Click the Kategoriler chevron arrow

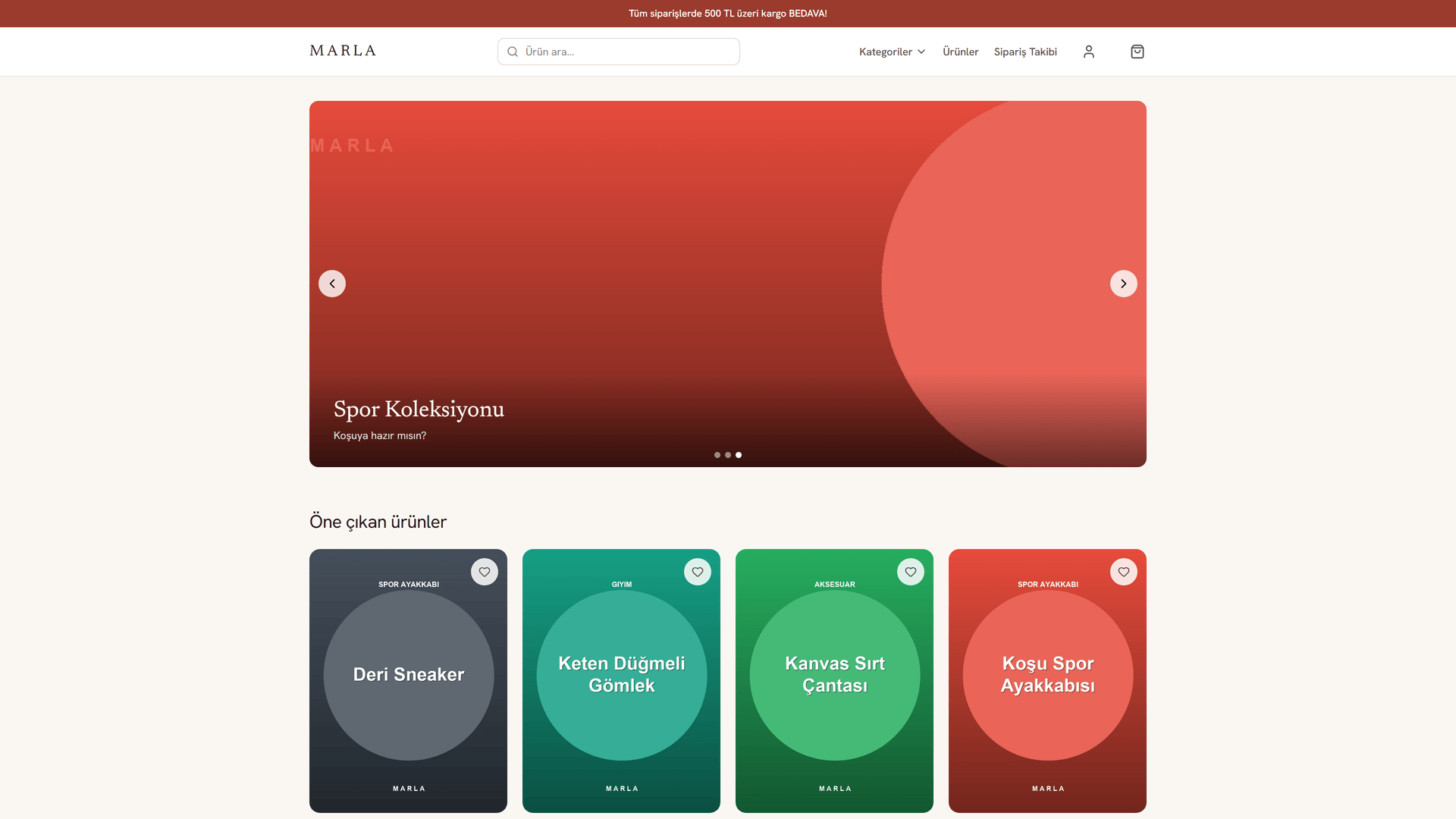(x=921, y=52)
